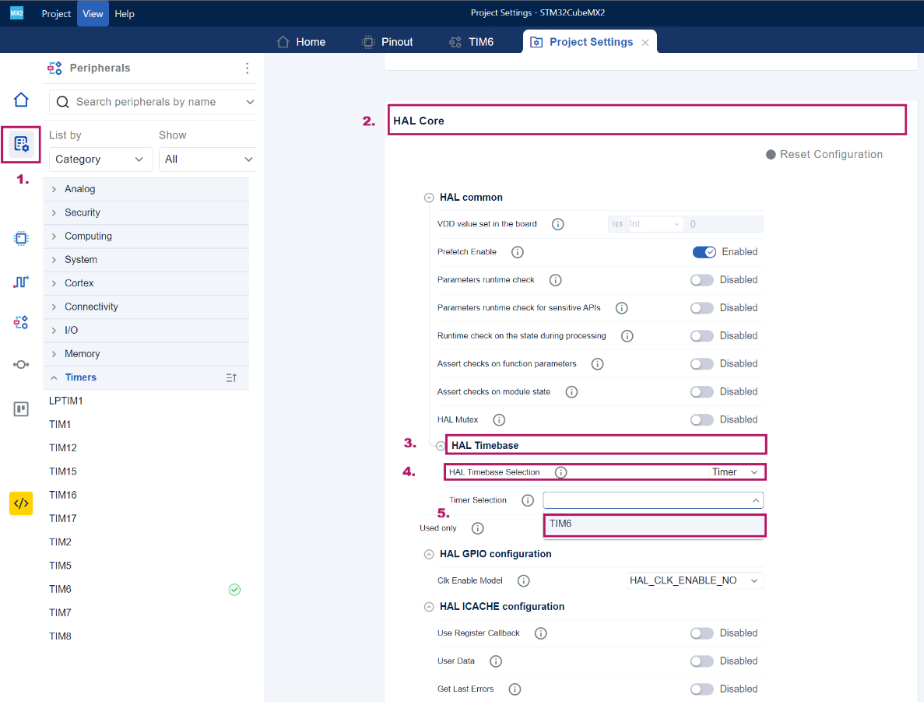This screenshot has height=702, width=924.
Task: Open the Show All dropdown
Action: 208,159
